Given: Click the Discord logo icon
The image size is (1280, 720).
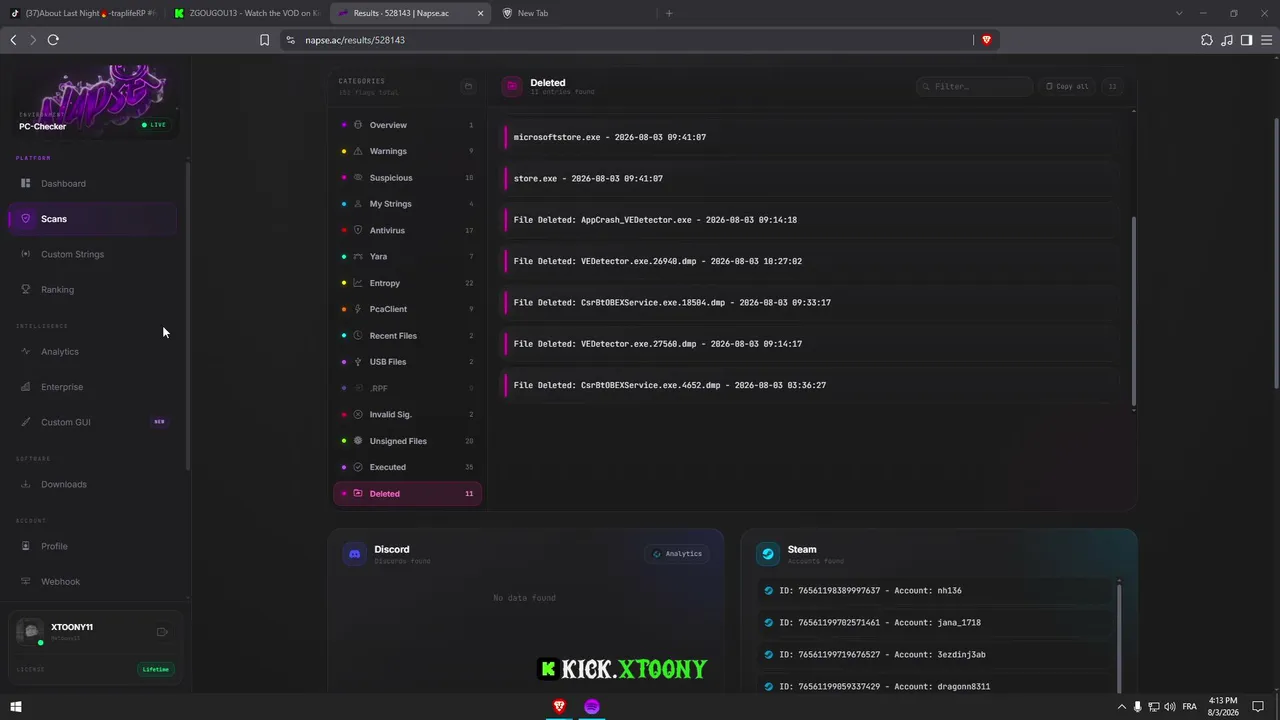Looking at the screenshot, I should (354, 554).
